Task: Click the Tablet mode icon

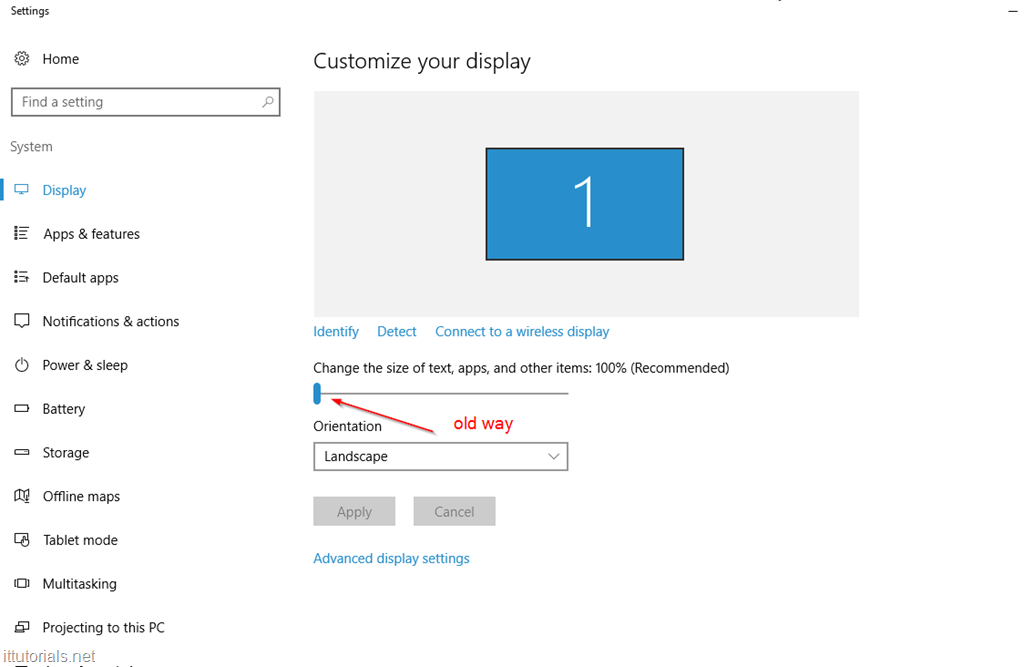Action: [x=22, y=540]
